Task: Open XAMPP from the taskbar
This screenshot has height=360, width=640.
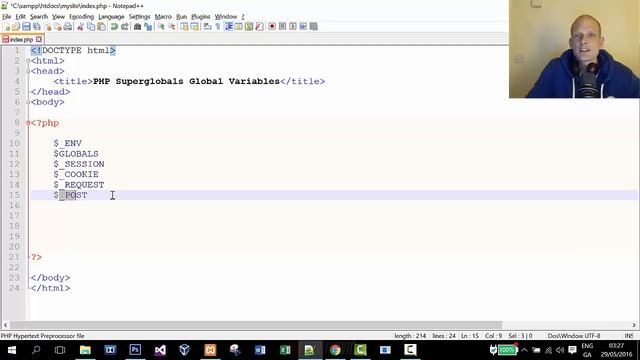Action: pos(210,350)
